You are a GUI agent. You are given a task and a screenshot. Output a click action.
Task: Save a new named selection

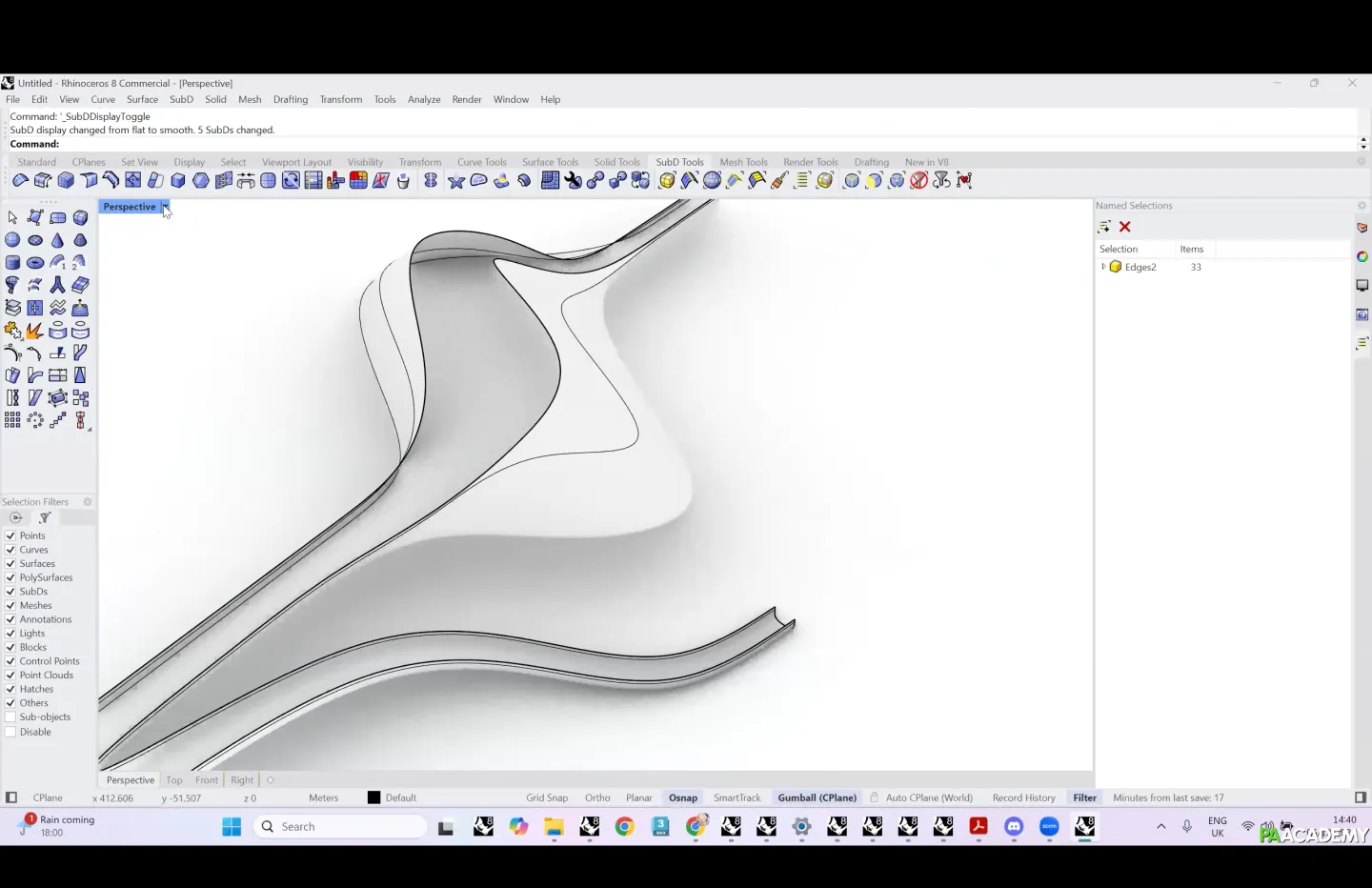tap(1104, 227)
